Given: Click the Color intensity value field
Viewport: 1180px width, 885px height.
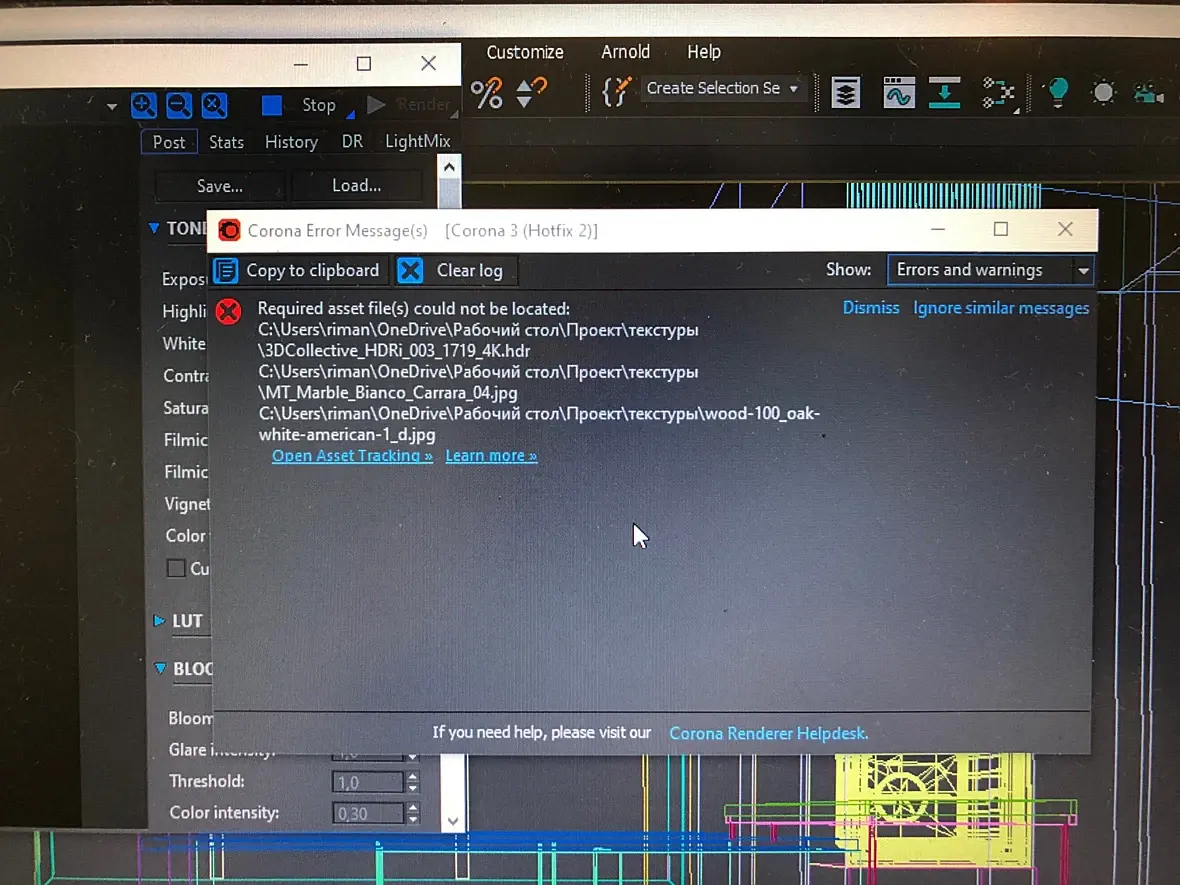Looking at the screenshot, I should 367,814.
